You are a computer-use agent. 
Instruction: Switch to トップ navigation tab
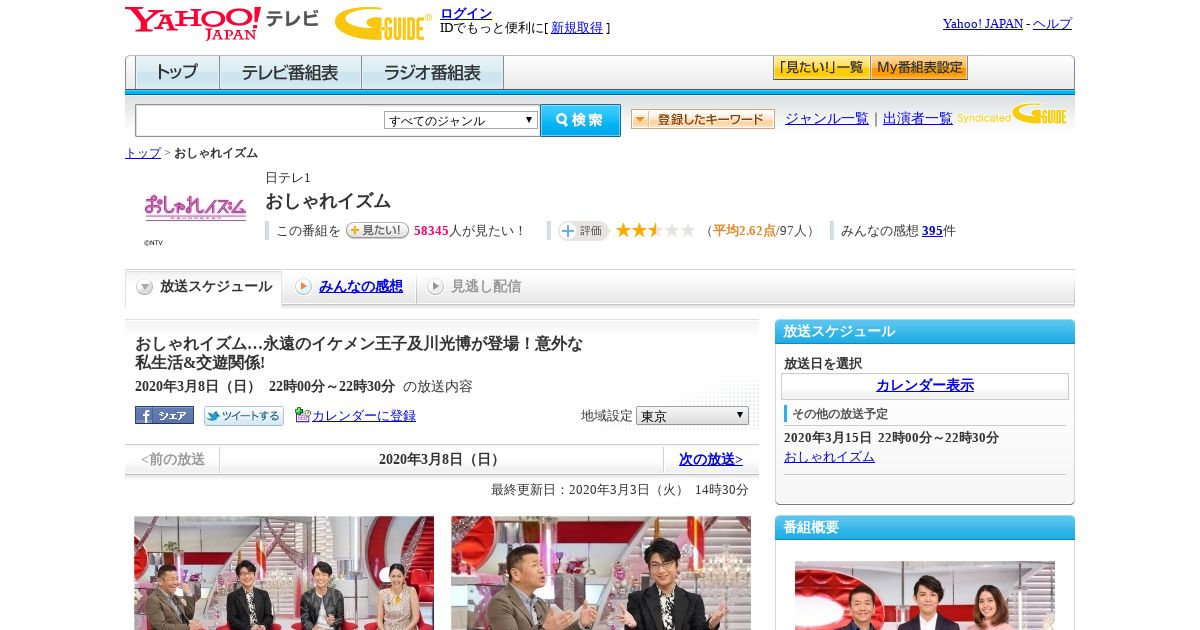pyautogui.click(x=177, y=73)
